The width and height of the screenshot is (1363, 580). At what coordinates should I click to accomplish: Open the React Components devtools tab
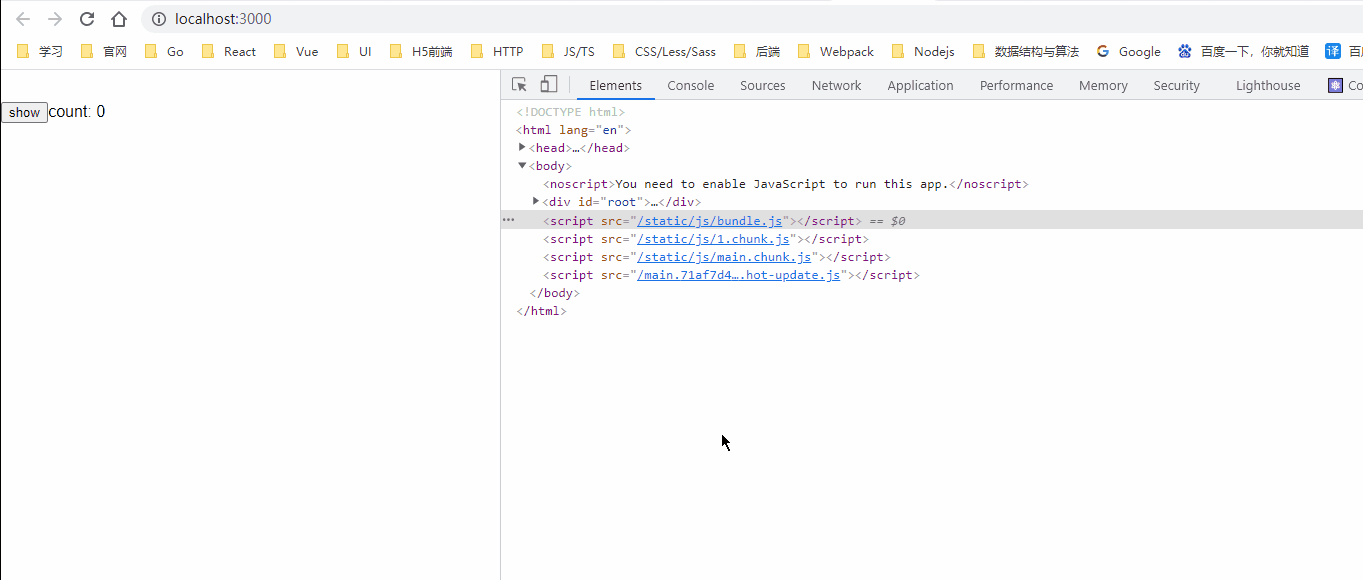(x=1345, y=85)
